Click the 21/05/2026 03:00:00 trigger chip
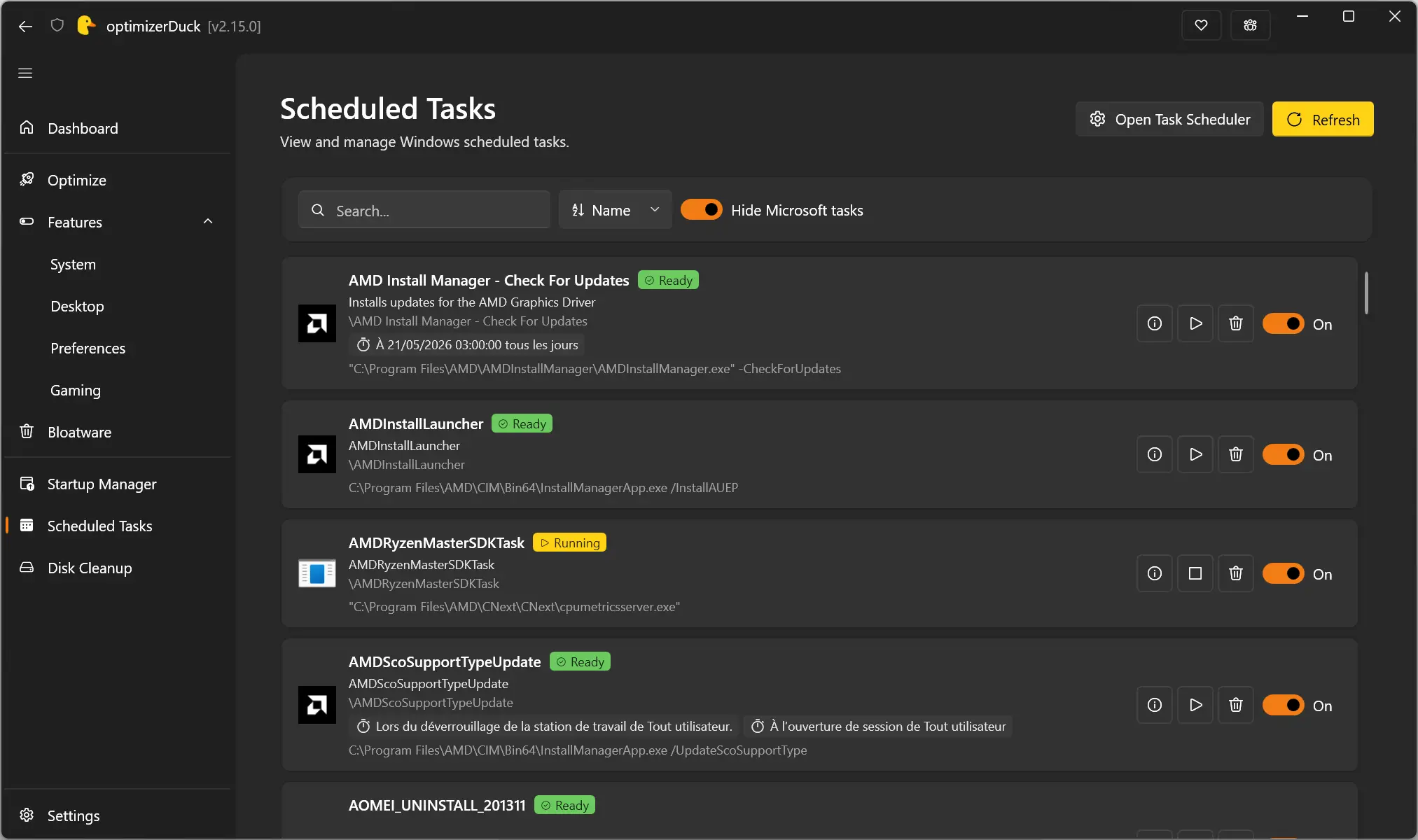Viewport: 1418px width, 840px height. point(467,344)
